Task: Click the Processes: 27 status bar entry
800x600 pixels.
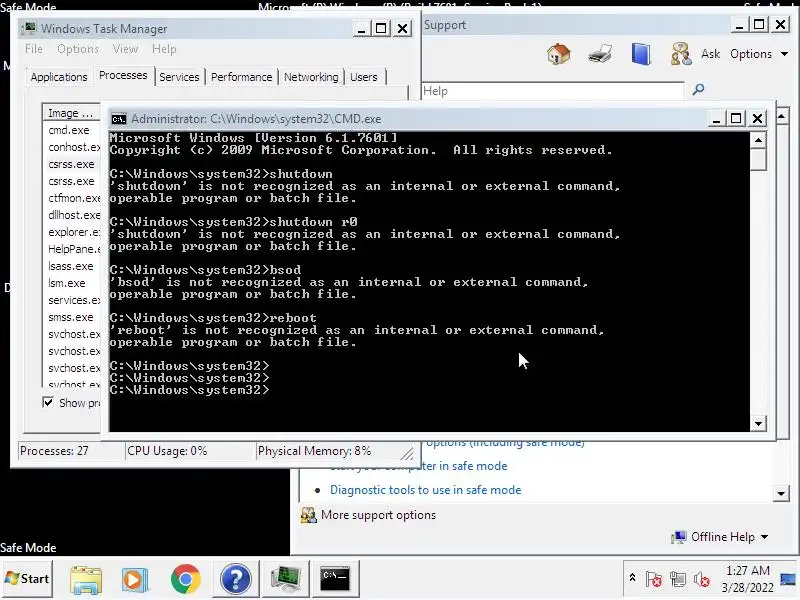Action: click(x=70, y=451)
